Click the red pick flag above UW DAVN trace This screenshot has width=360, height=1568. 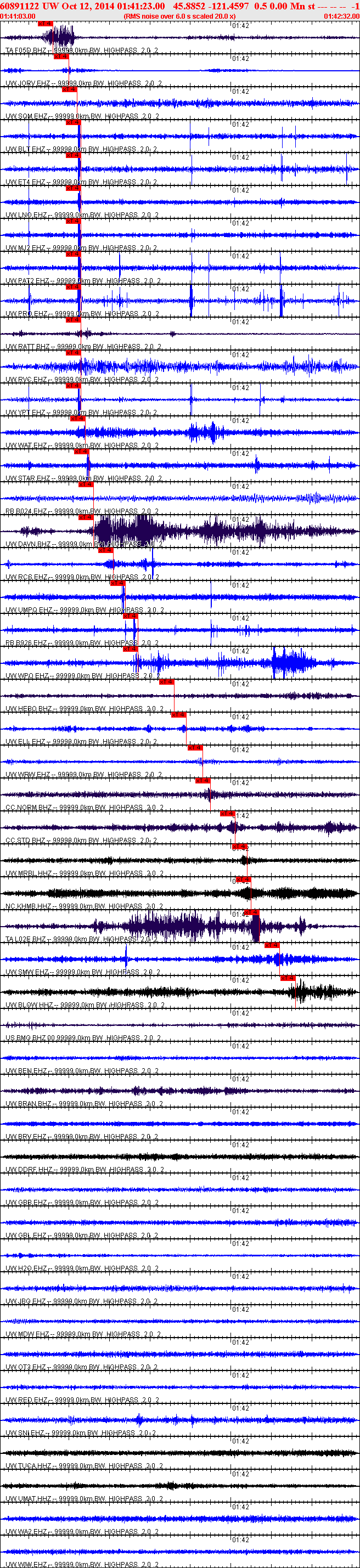click(x=86, y=517)
